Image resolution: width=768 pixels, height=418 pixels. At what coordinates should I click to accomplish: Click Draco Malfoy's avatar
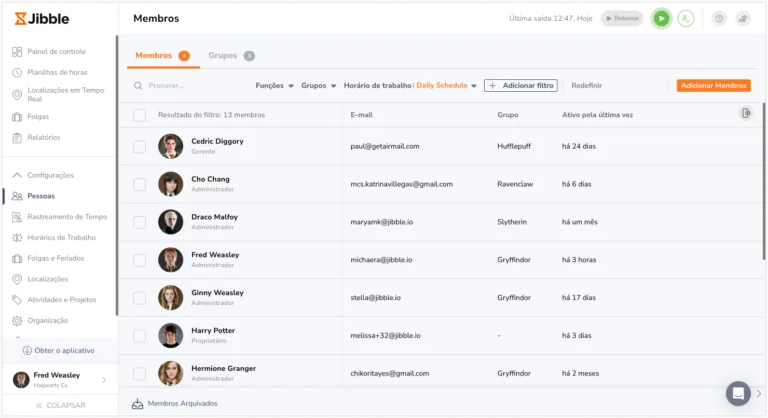(170, 222)
